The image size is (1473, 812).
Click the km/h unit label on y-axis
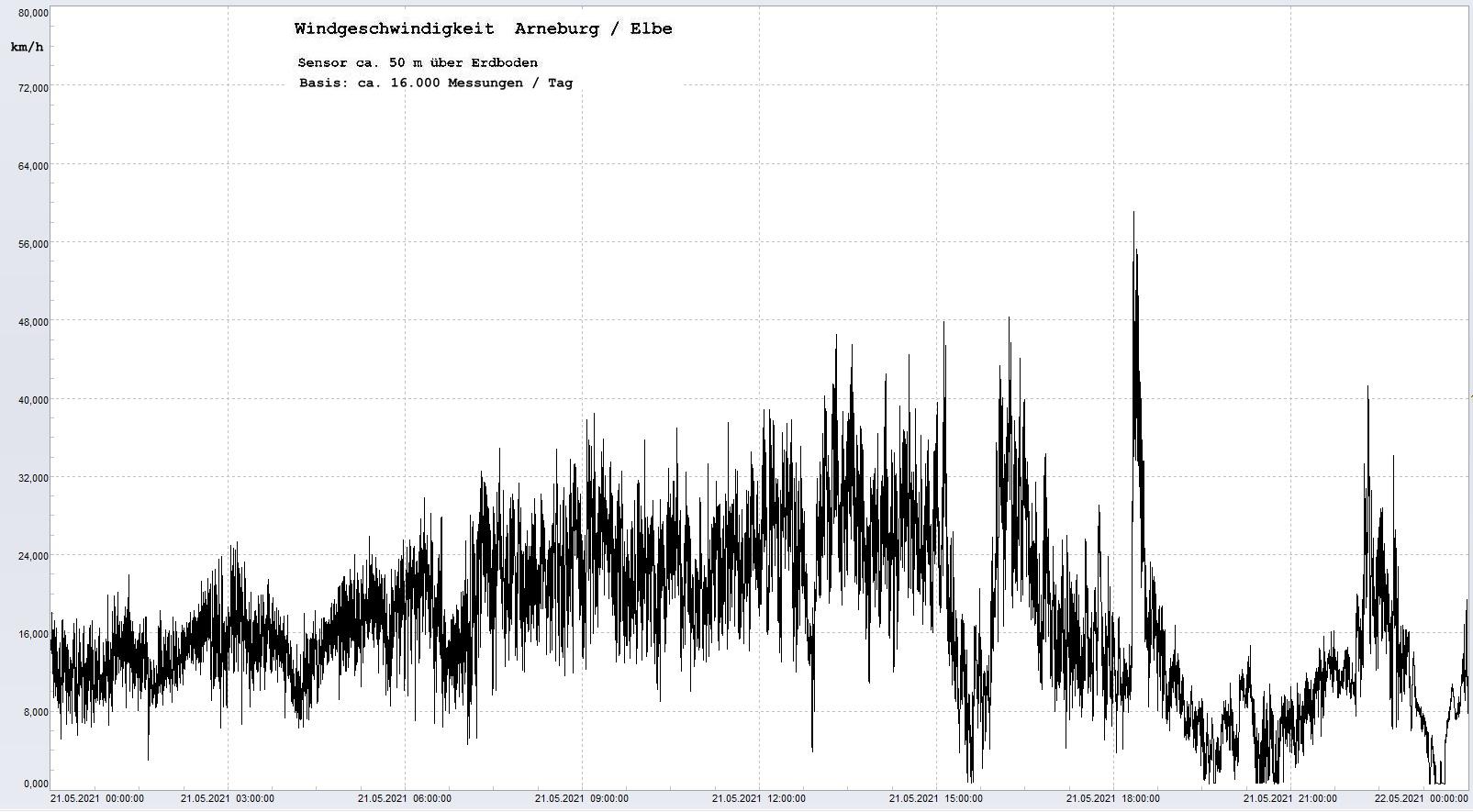click(x=27, y=47)
